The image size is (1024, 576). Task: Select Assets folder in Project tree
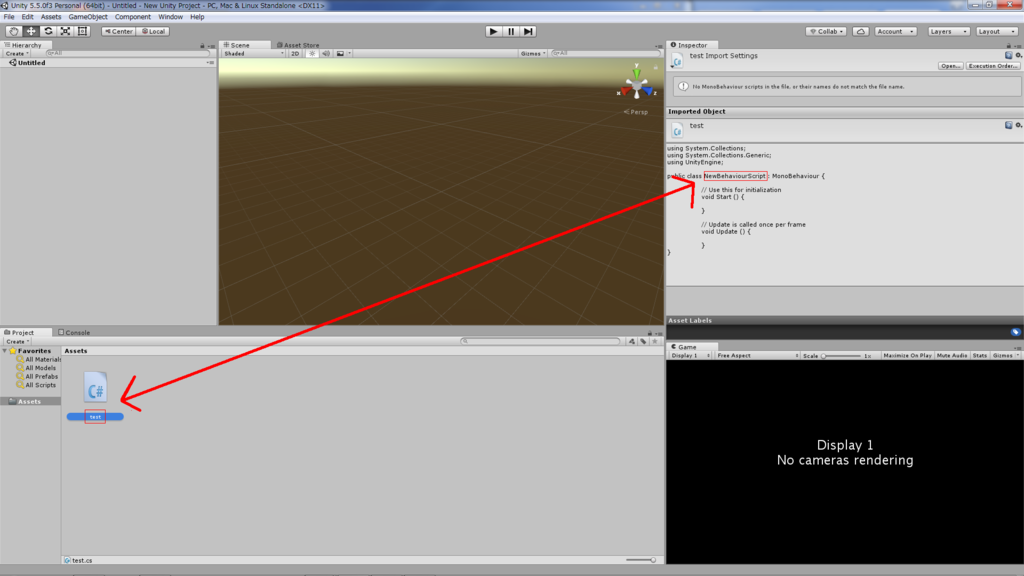click(x=30, y=402)
